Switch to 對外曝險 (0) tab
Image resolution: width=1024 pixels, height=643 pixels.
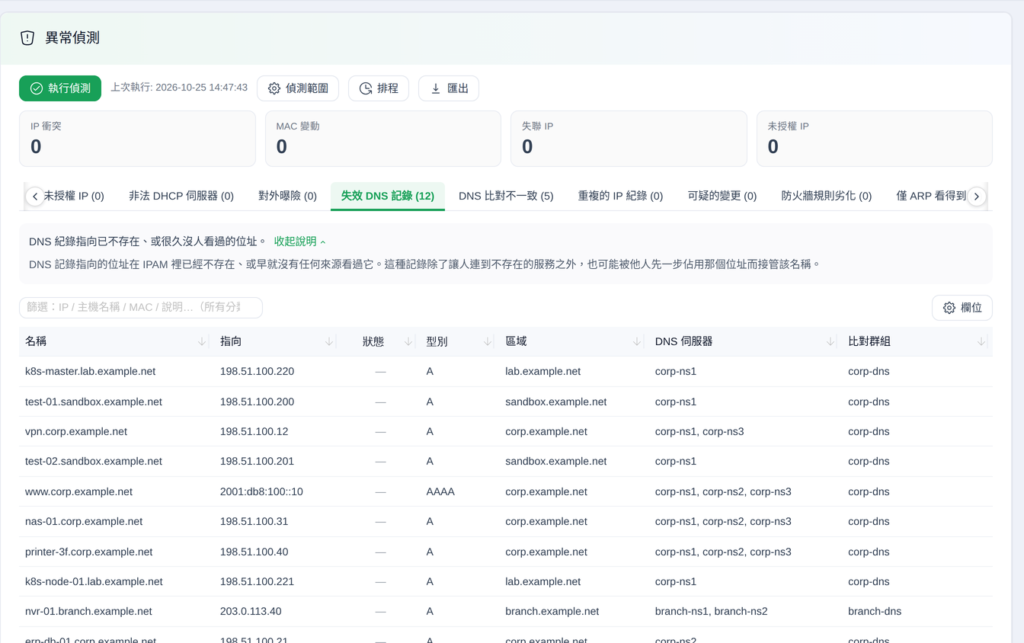pos(287,196)
